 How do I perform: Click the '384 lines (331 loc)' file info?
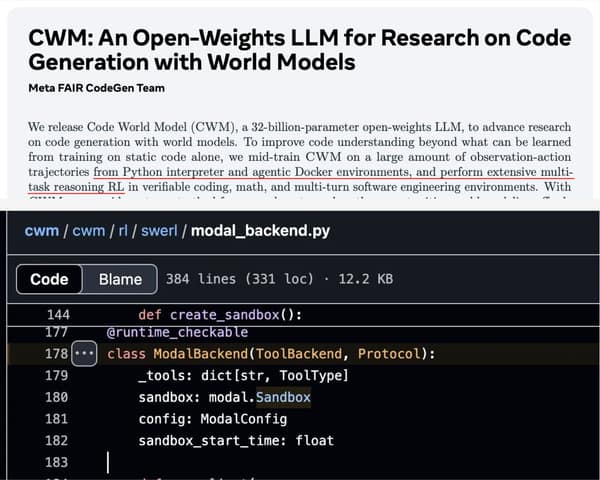[240, 279]
